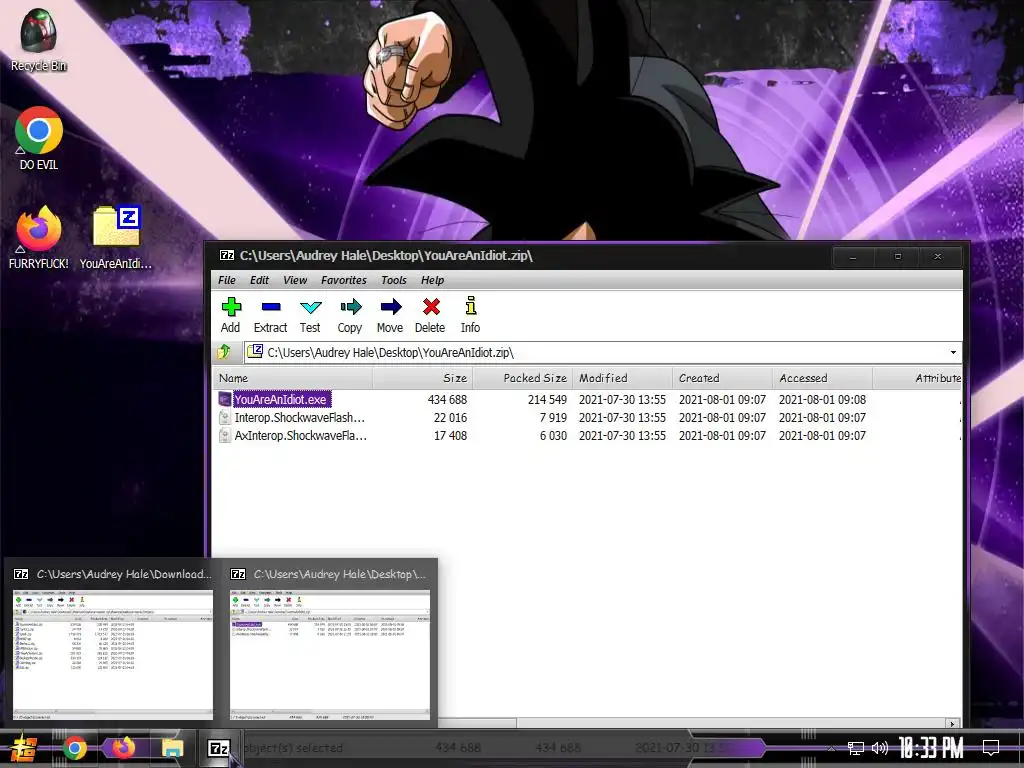
Task: Click size value 434 688
Action: (x=447, y=400)
